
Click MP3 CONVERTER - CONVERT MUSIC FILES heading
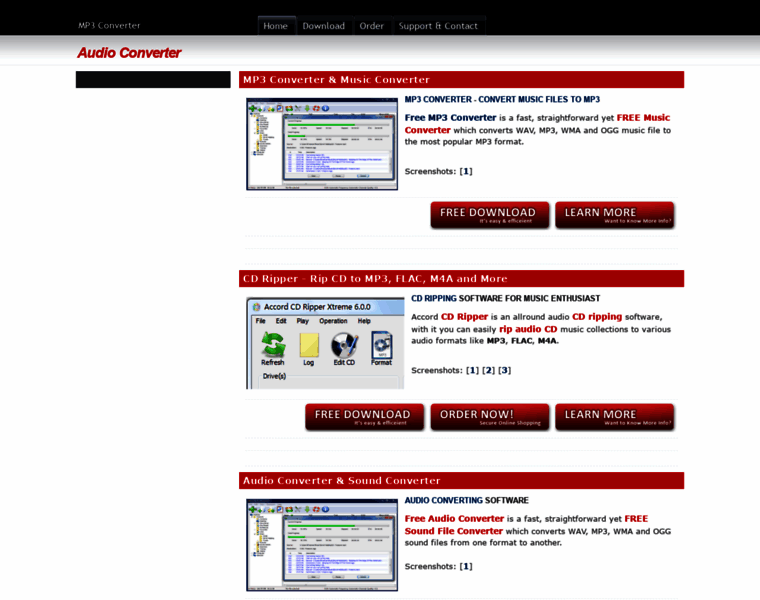[x=502, y=99]
